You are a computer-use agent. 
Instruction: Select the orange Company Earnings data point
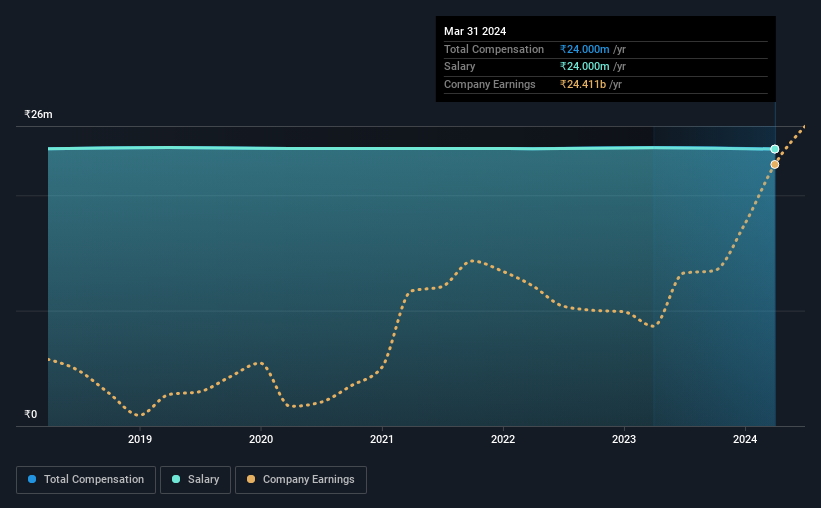774,164
